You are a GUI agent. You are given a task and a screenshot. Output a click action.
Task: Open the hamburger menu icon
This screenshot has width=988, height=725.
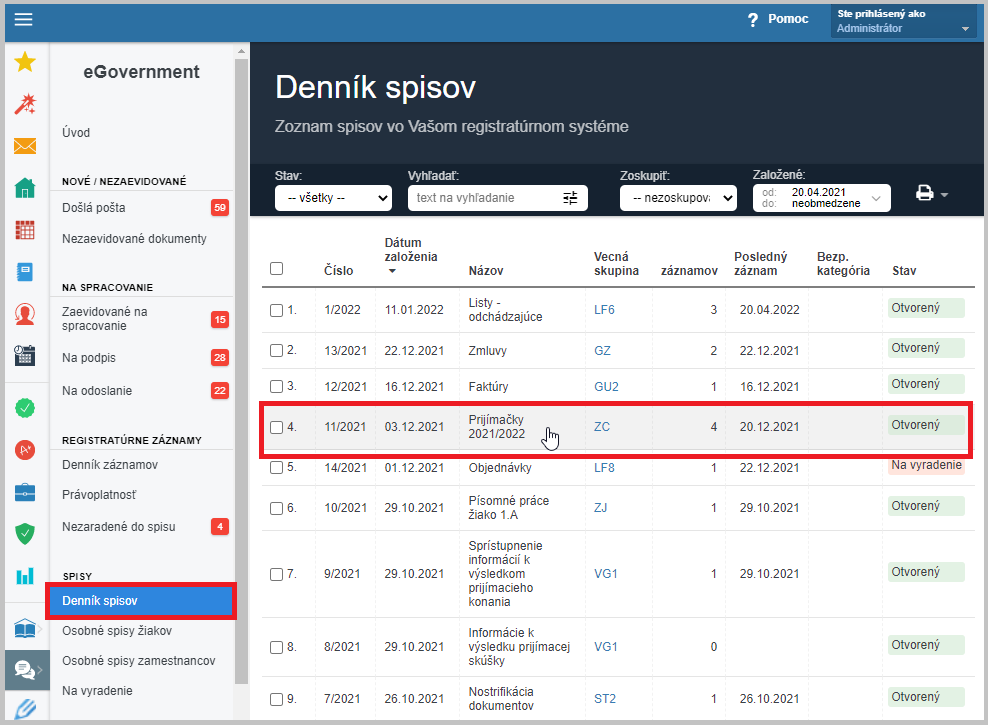point(24,20)
